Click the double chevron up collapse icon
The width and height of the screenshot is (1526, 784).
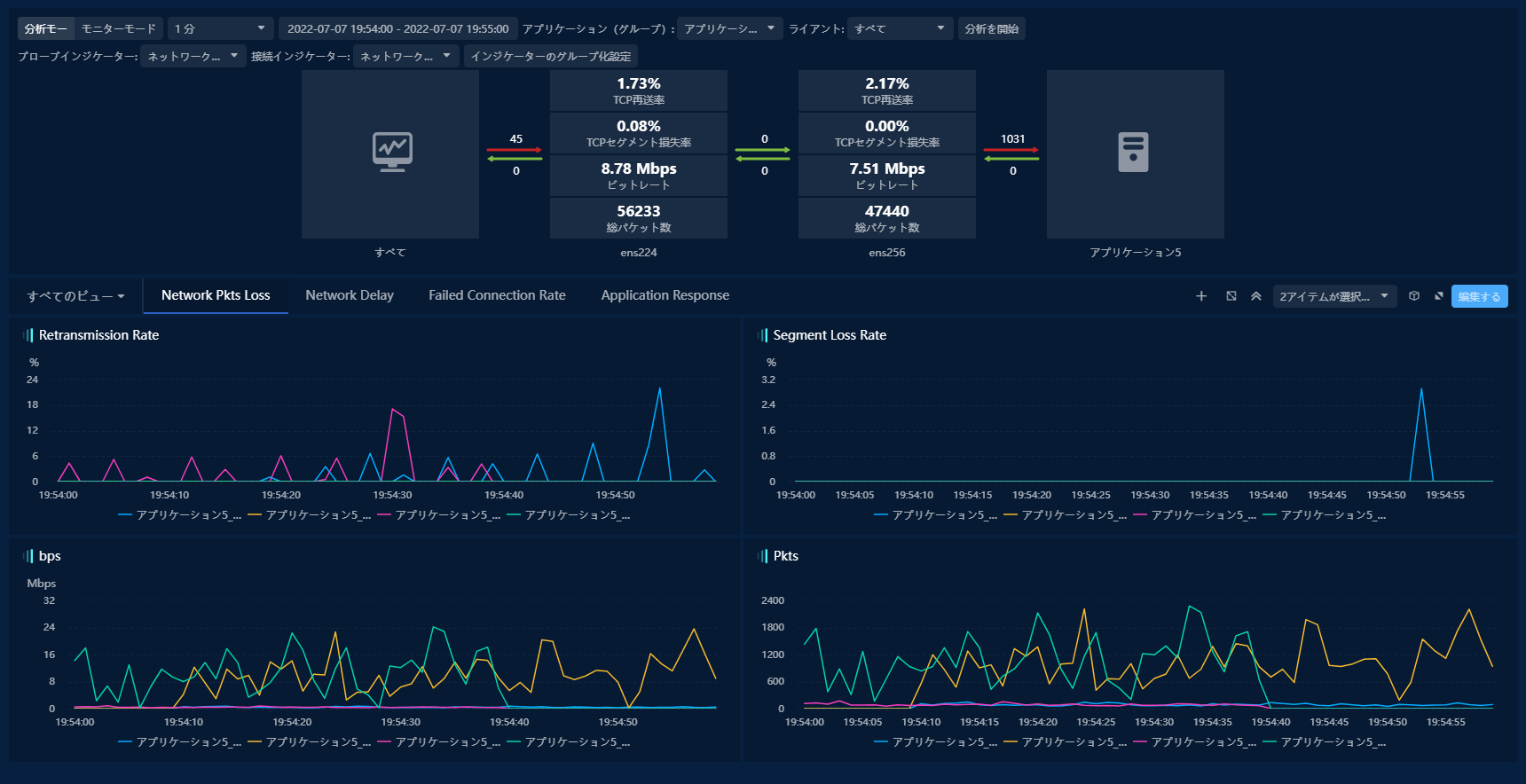tap(1256, 296)
